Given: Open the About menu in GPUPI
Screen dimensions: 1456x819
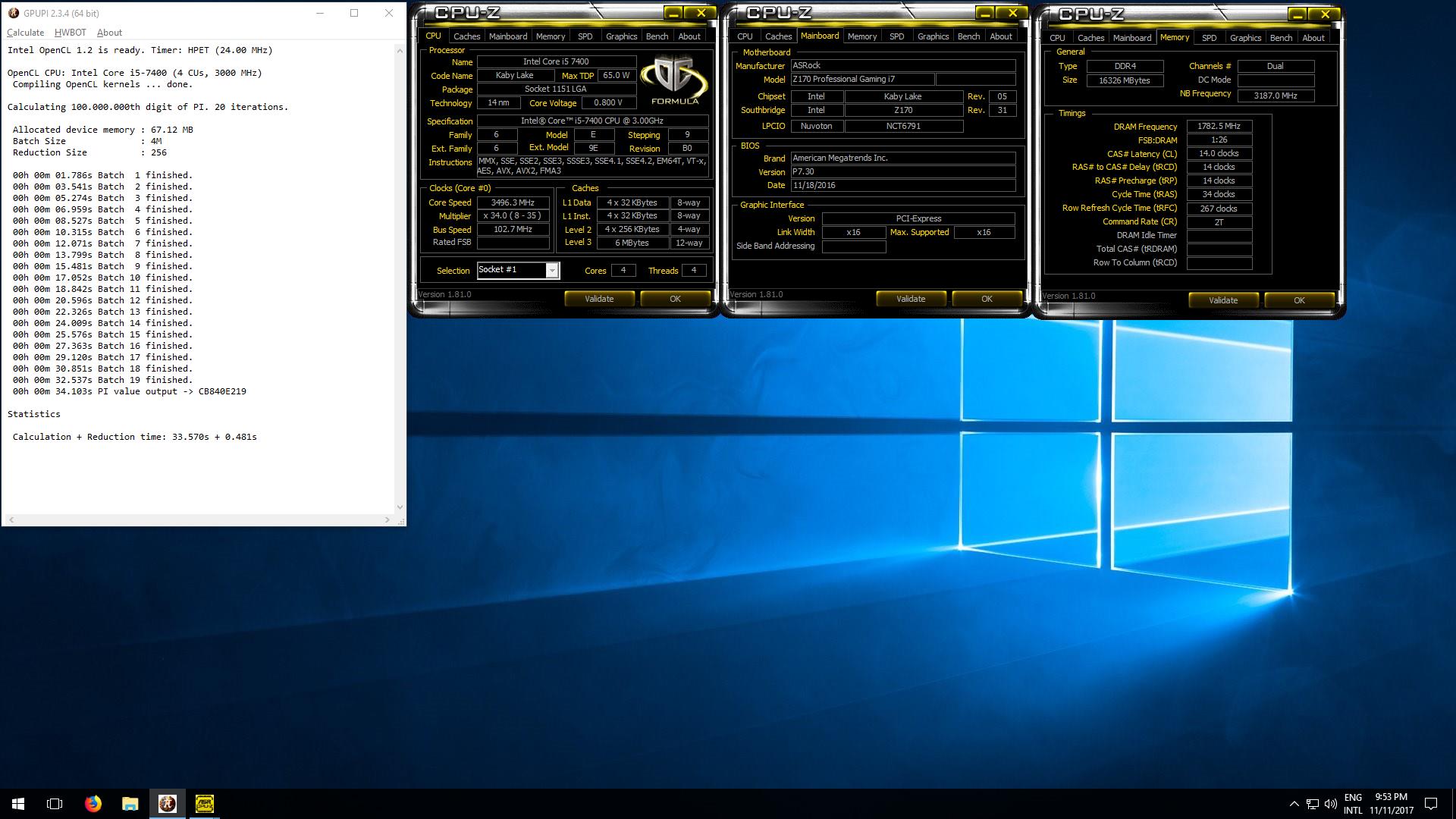Looking at the screenshot, I should (x=109, y=33).
